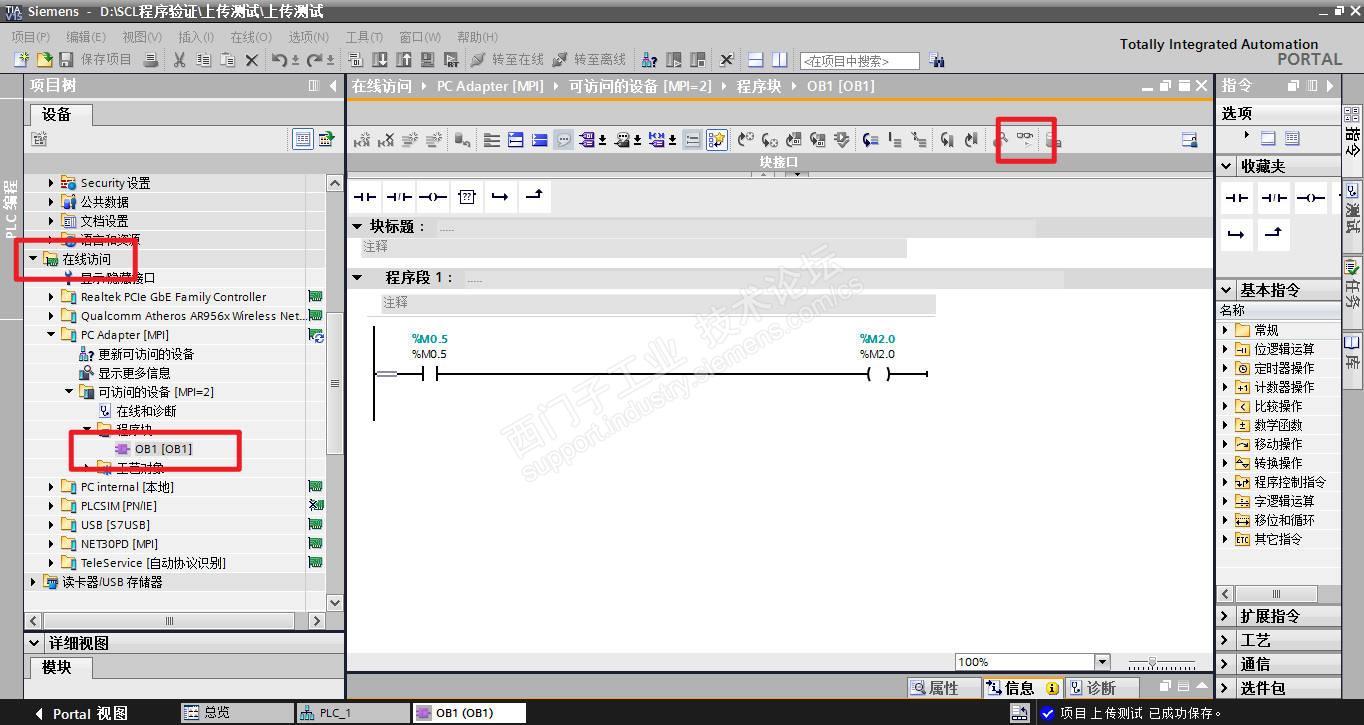Open an existing project from the toolbar
This screenshot has height=725, width=1364.
point(44,60)
